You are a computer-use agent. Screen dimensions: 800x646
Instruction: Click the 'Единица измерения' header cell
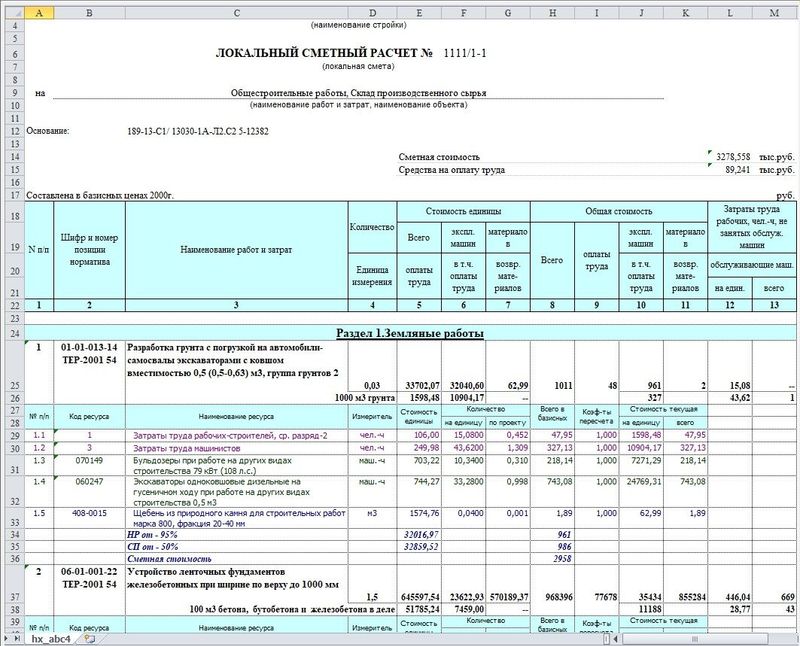372,276
